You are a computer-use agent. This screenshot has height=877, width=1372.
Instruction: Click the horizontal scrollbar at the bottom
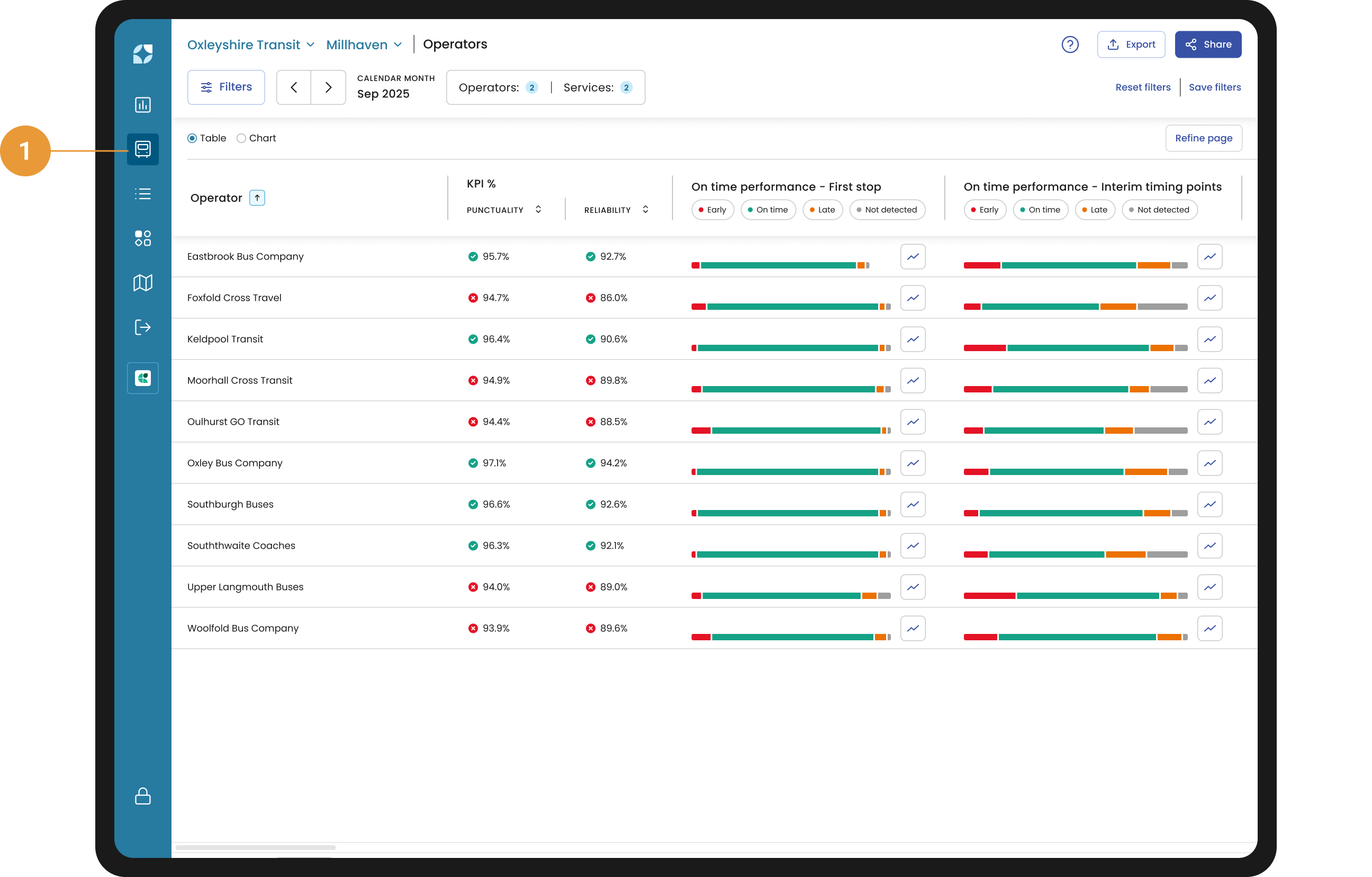tap(256, 847)
